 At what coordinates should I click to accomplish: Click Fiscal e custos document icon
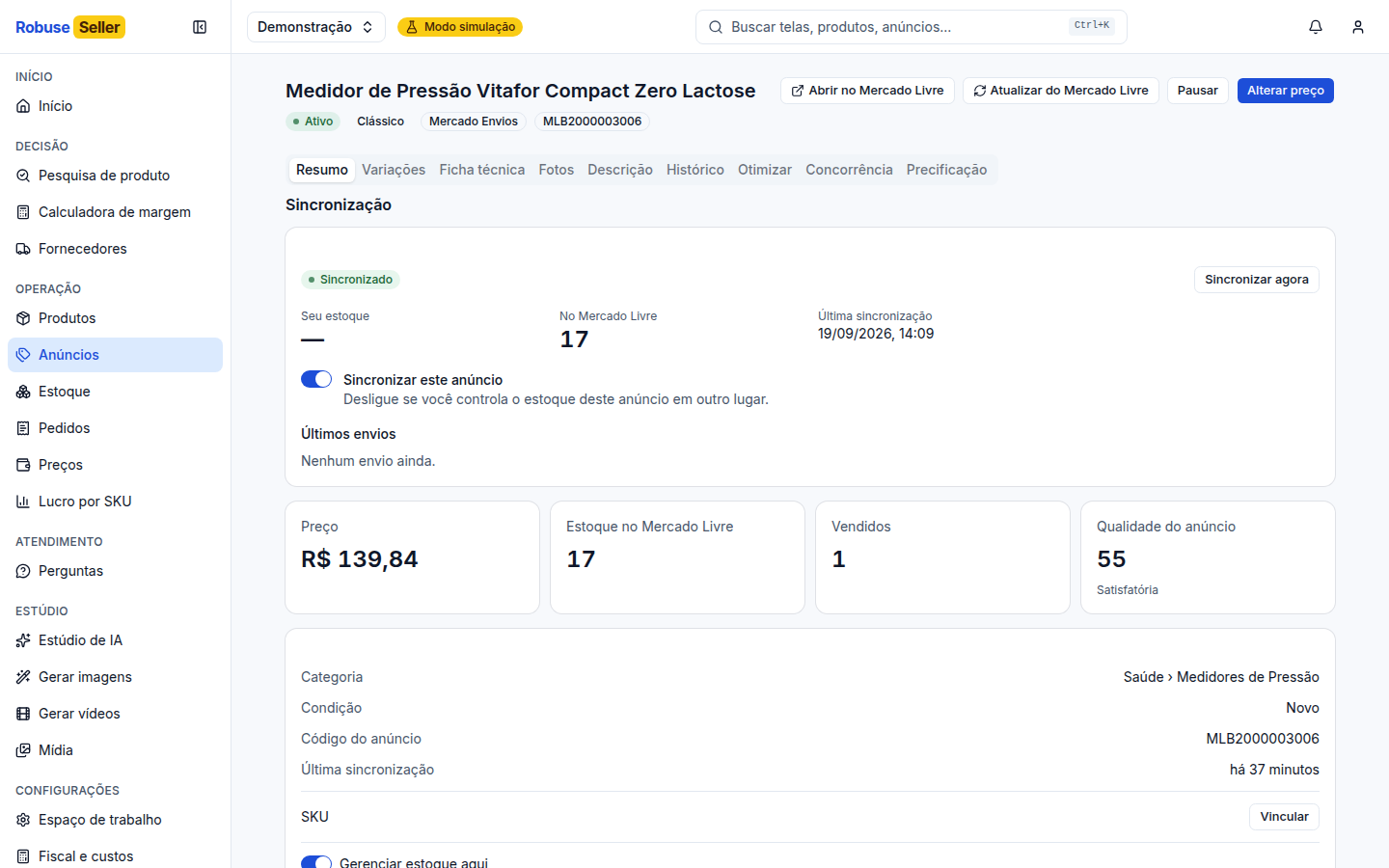(23, 856)
